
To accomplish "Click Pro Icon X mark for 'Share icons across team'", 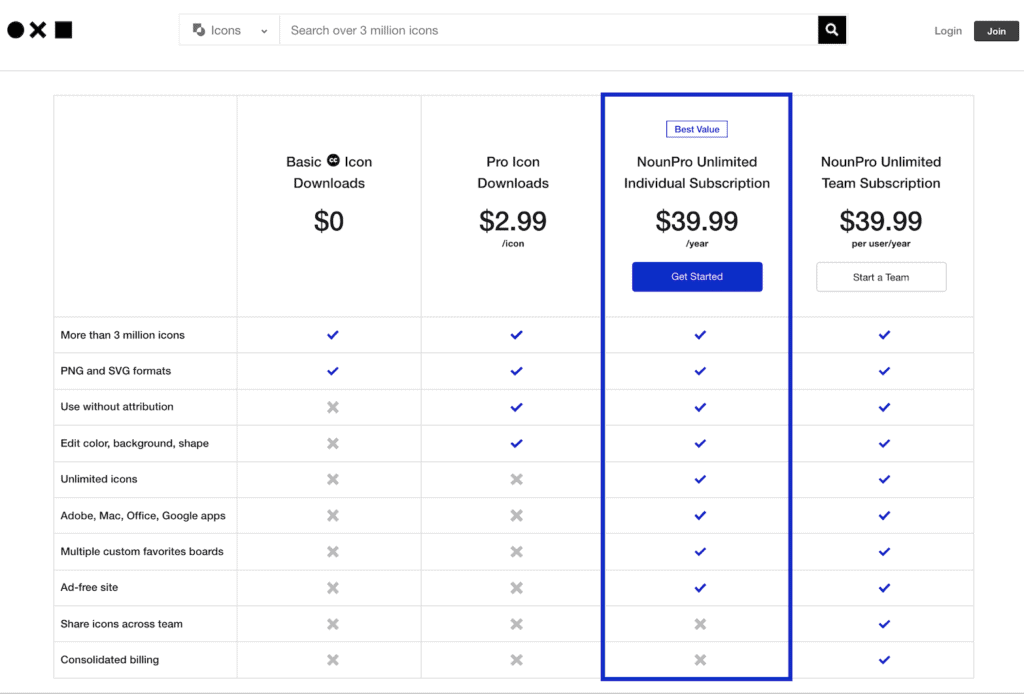I will [517, 624].
